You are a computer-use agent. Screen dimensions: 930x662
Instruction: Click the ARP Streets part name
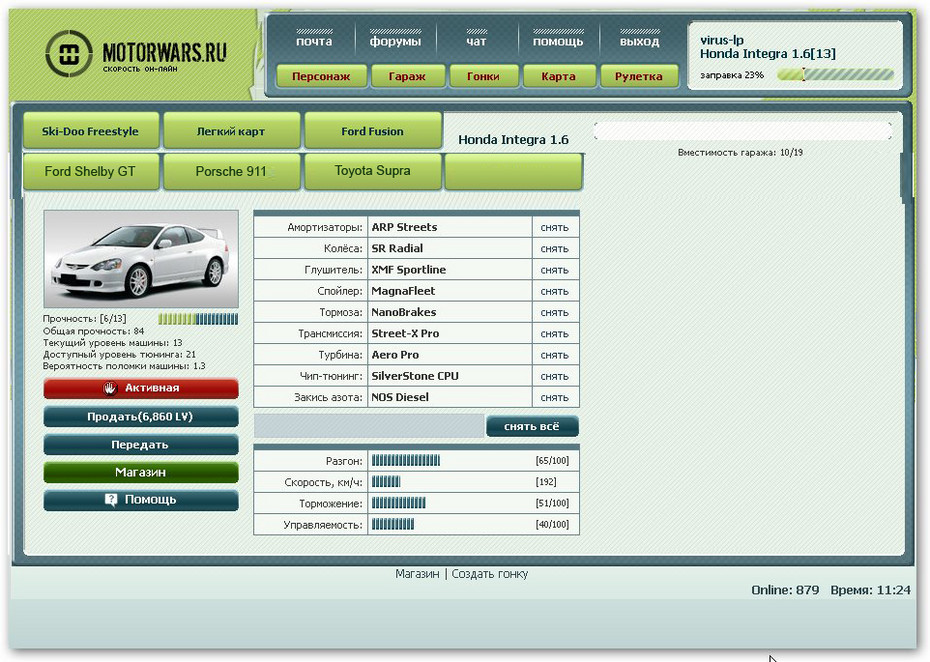(x=404, y=227)
